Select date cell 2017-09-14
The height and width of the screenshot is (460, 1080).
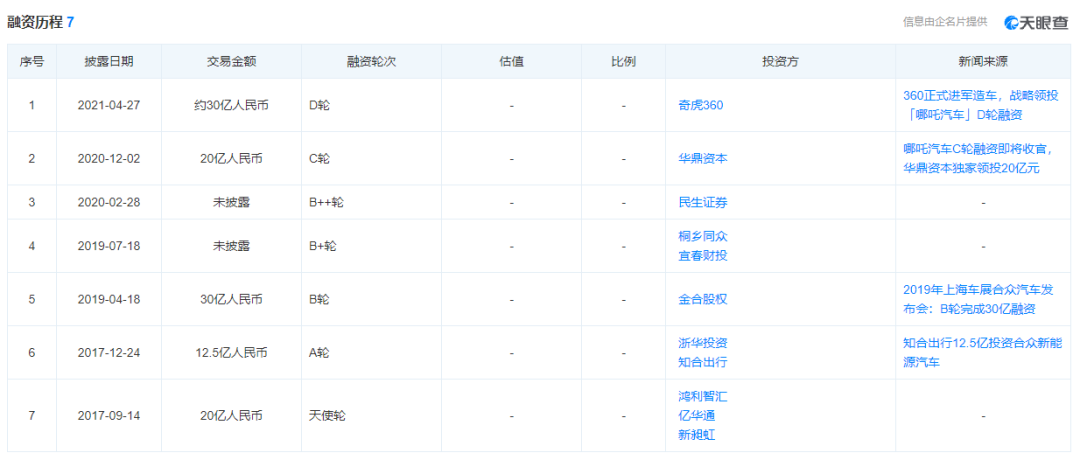click(109, 416)
